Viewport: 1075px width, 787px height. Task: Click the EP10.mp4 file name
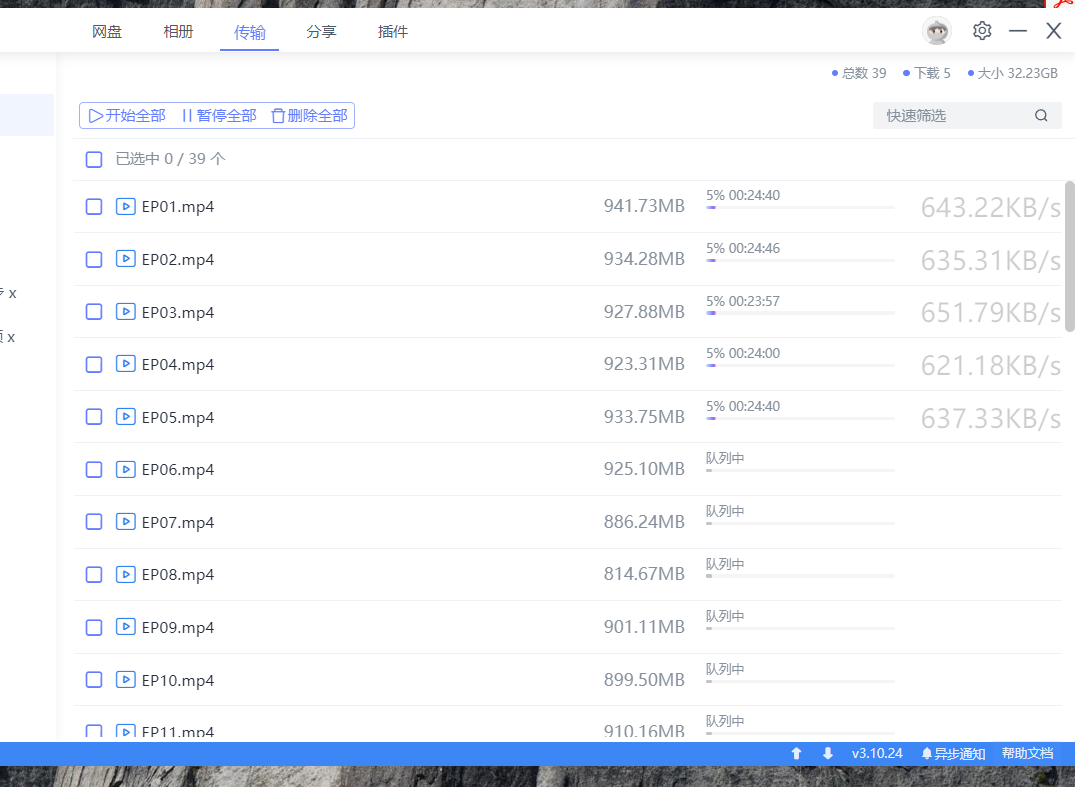pyautogui.click(x=178, y=680)
